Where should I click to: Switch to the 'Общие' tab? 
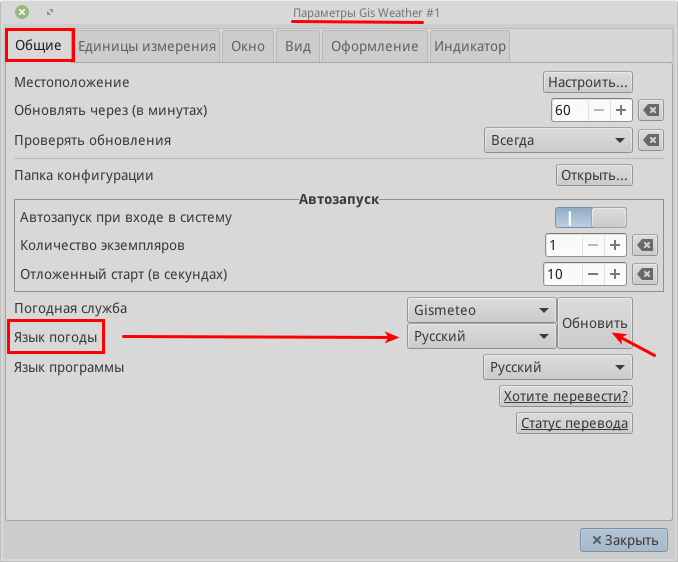coord(38,45)
